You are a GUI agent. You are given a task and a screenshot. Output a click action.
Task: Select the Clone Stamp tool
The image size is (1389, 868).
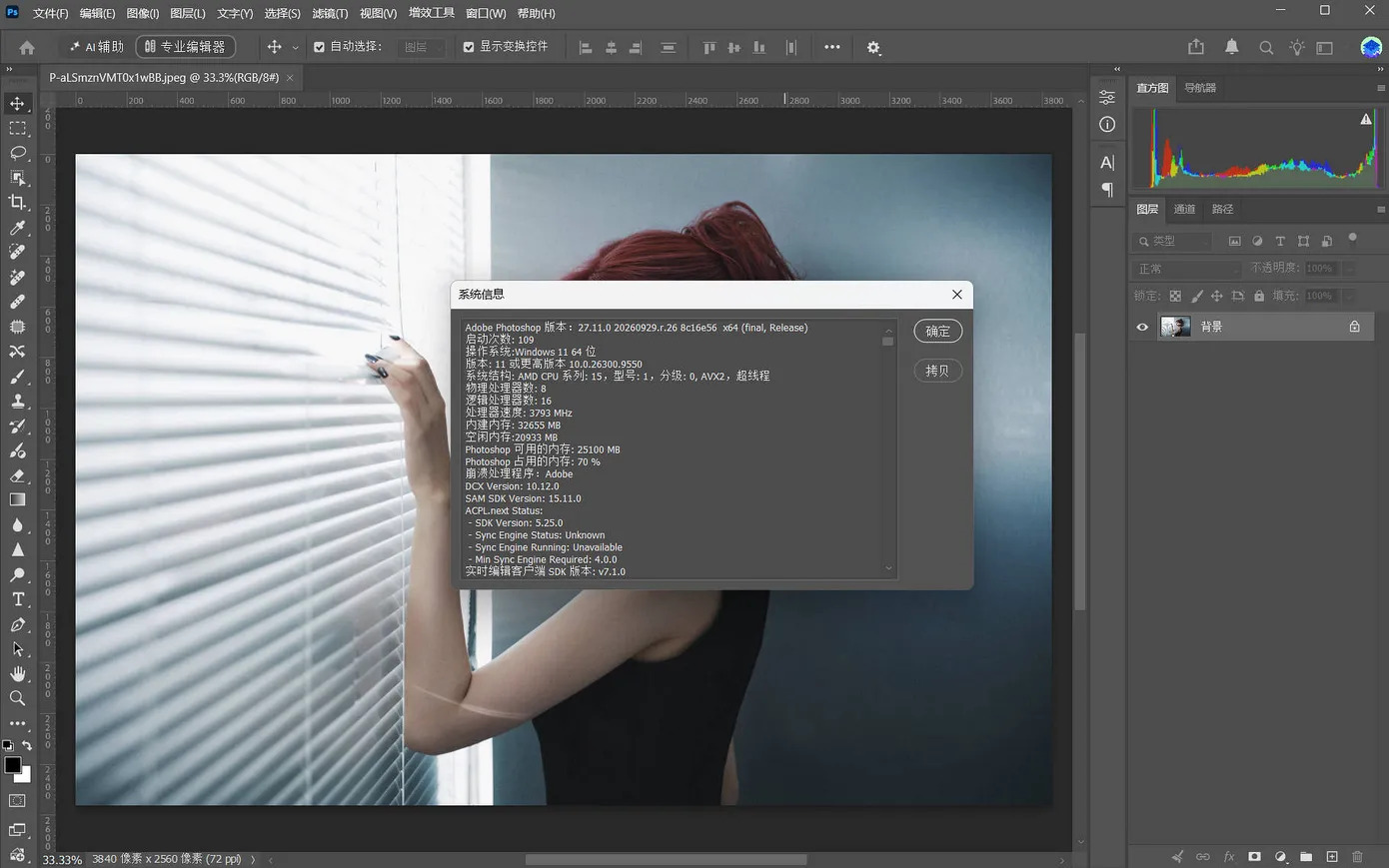[17, 401]
